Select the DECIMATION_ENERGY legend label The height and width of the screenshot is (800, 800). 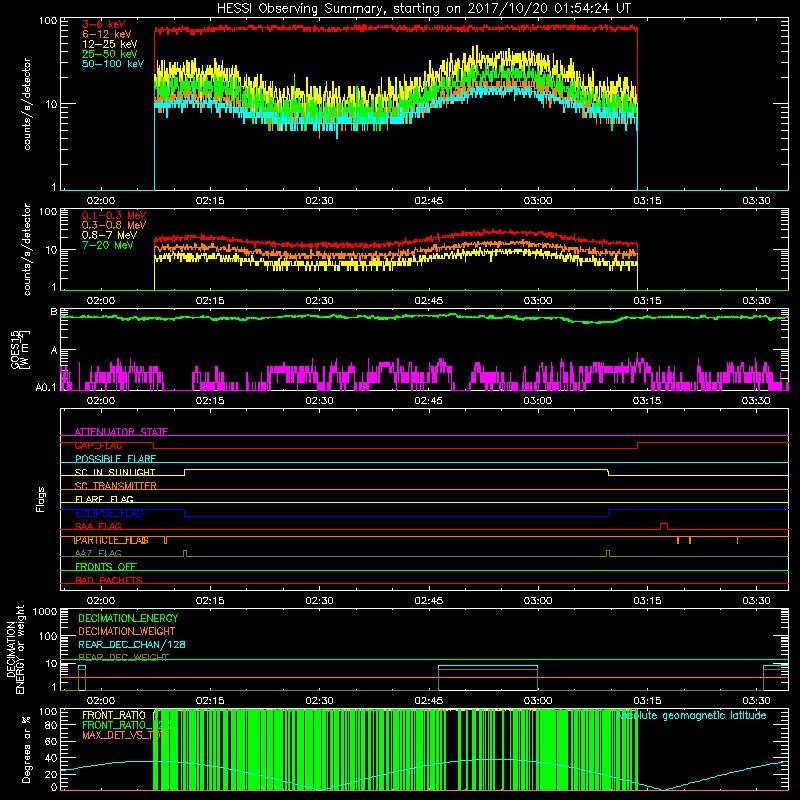128,618
